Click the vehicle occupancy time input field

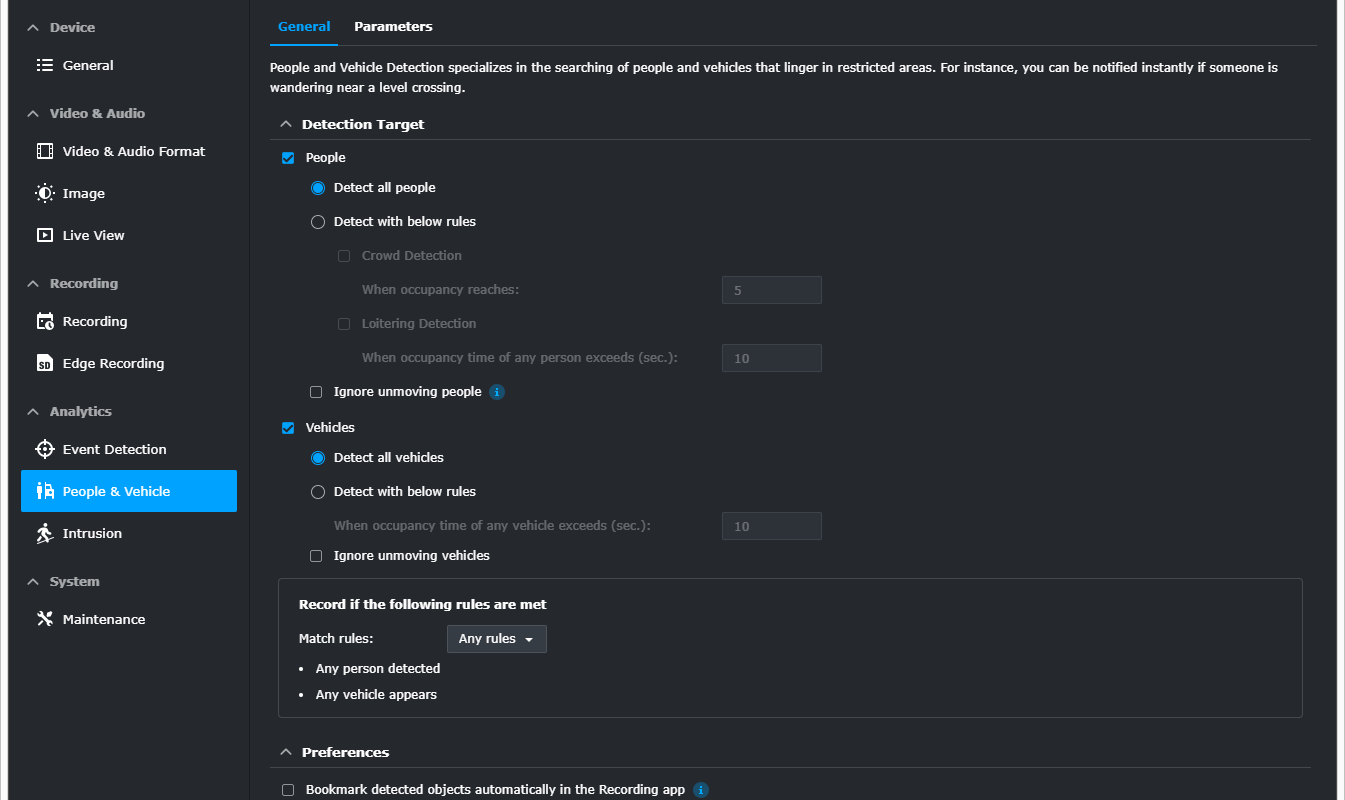click(x=771, y=526)
